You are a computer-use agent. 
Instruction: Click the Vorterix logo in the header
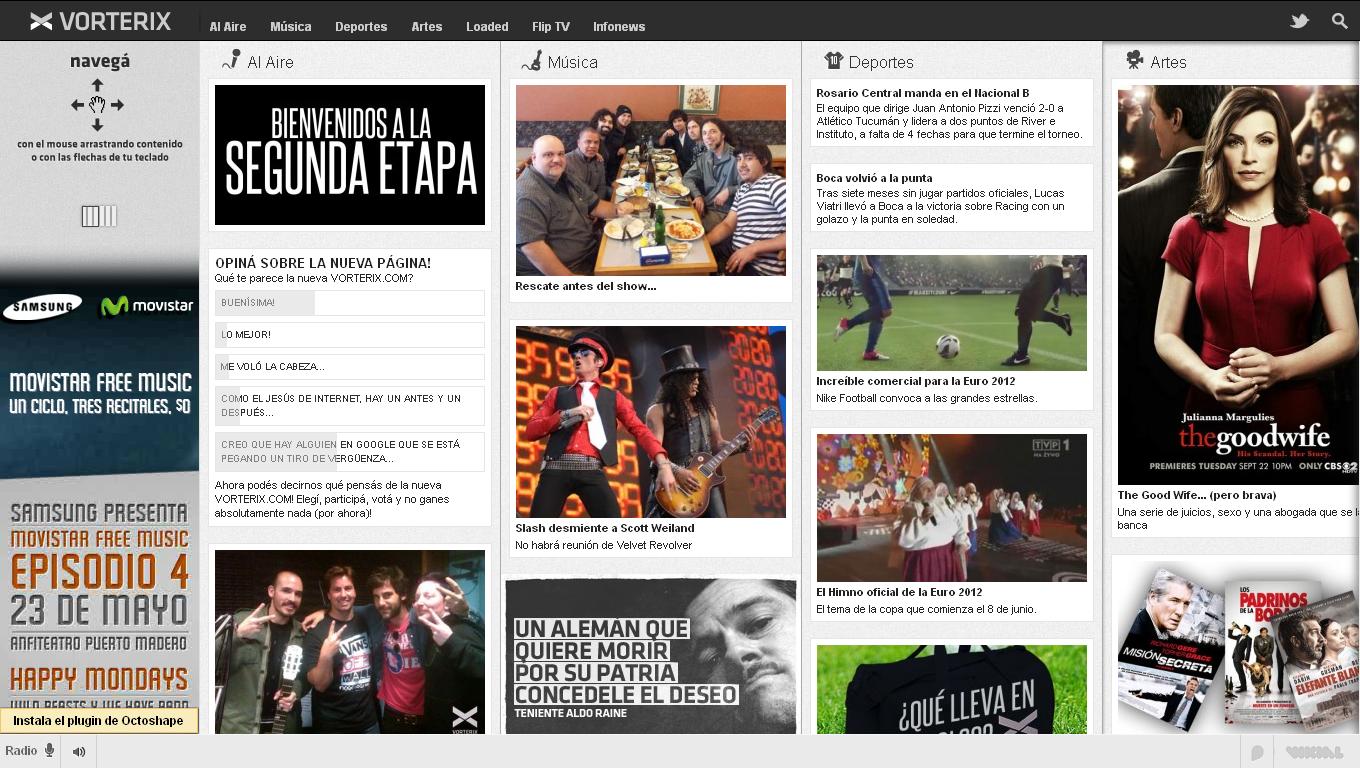(x=100, y=21)
